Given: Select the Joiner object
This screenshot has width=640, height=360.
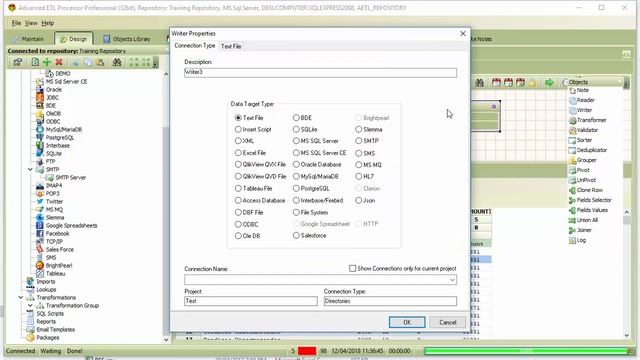Looking at the screenshot, I should coord(581,230).
